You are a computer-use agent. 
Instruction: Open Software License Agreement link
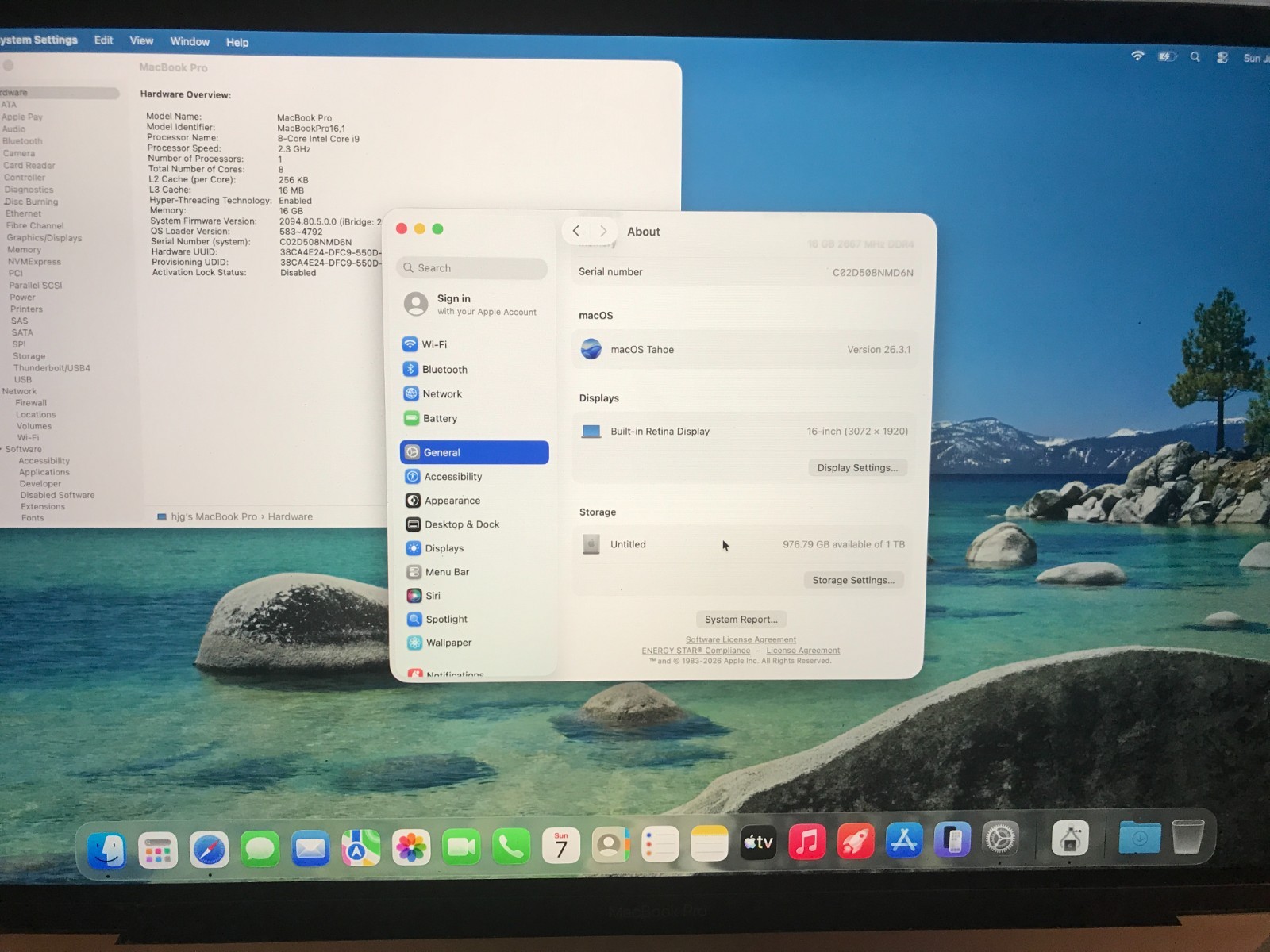pos(741,639)
